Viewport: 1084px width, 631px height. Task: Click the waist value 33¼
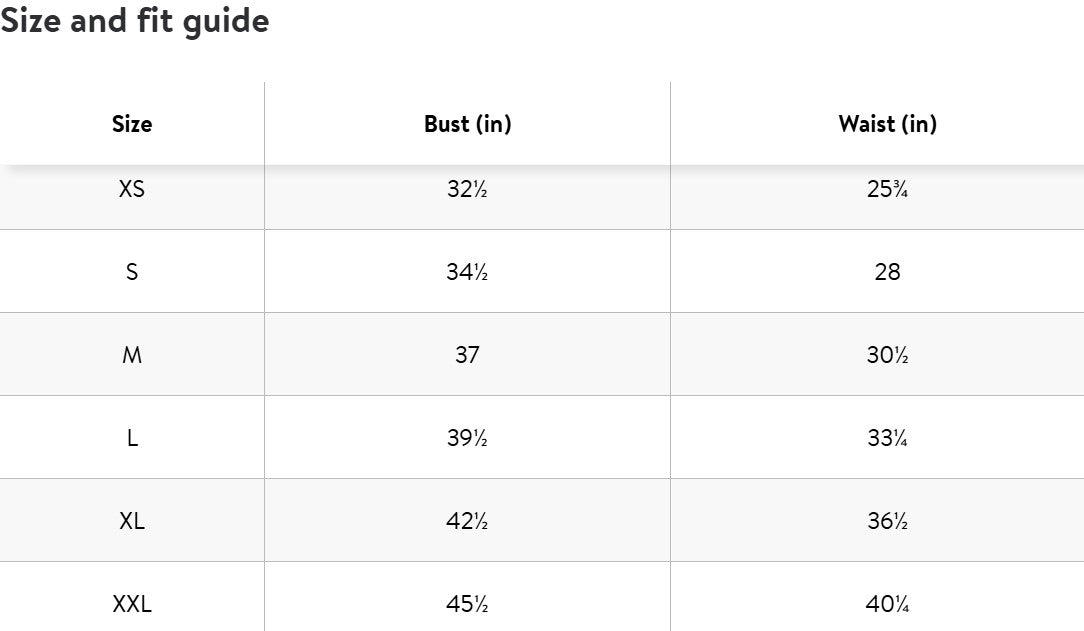(x=887, y=438)
